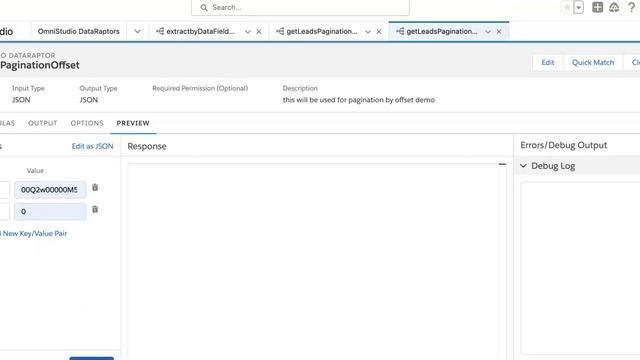640x360 pixels.
Task: Collapse the Debug Log section
Action: (x=523, y=166)
